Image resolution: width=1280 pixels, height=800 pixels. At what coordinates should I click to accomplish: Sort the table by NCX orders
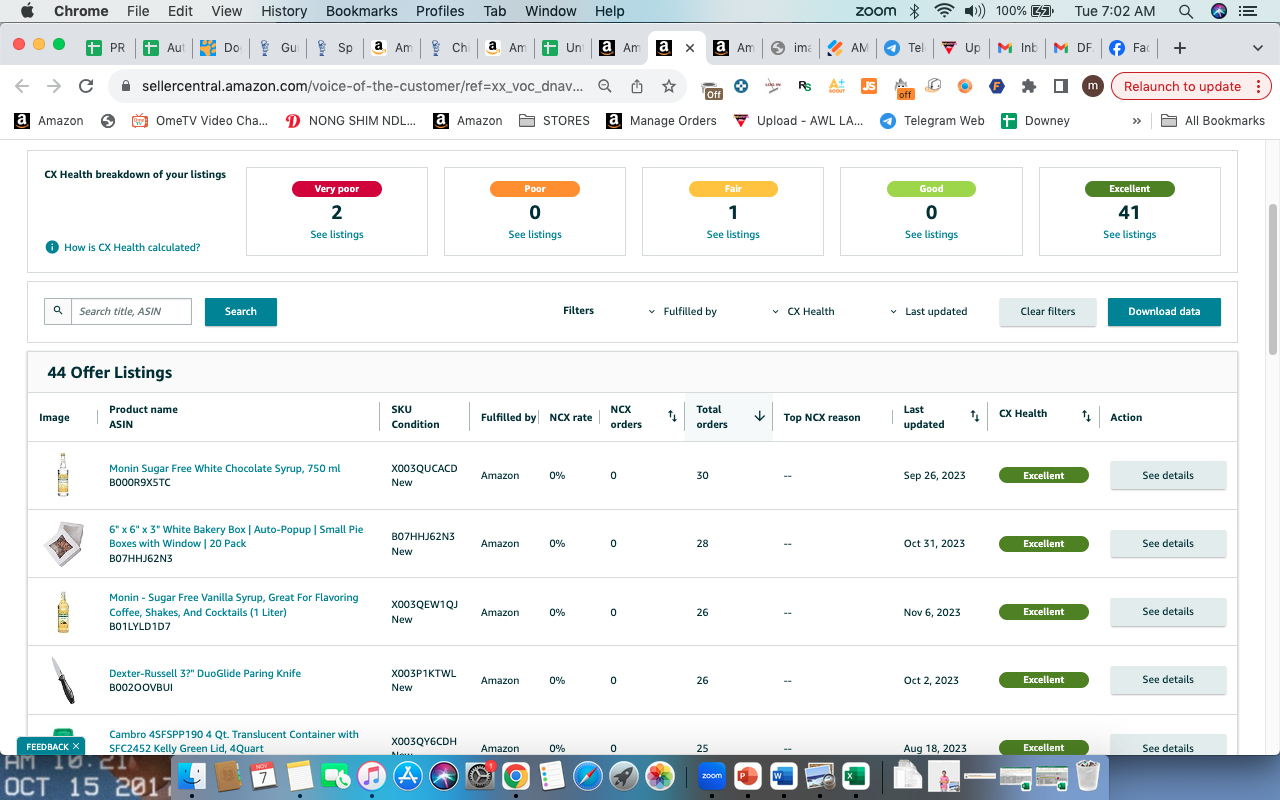[672, 416]
